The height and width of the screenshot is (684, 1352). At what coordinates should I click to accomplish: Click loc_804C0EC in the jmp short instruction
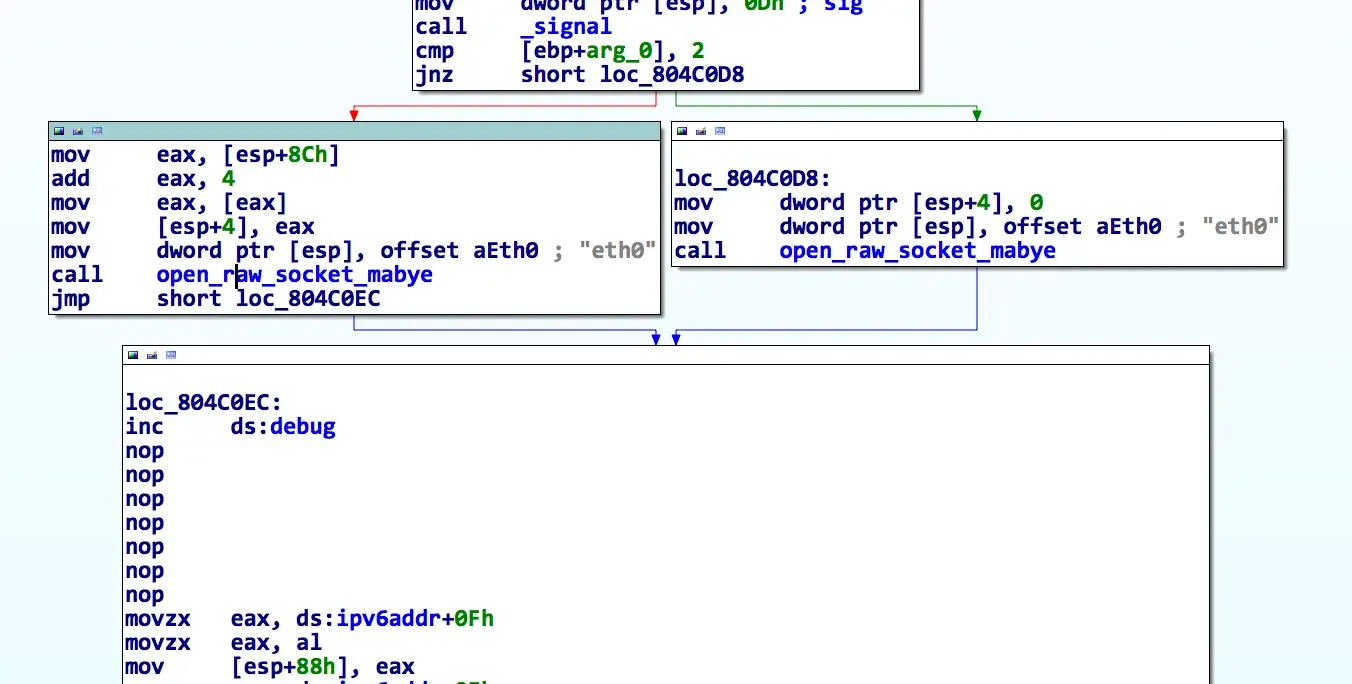click(x=308, y=298)
